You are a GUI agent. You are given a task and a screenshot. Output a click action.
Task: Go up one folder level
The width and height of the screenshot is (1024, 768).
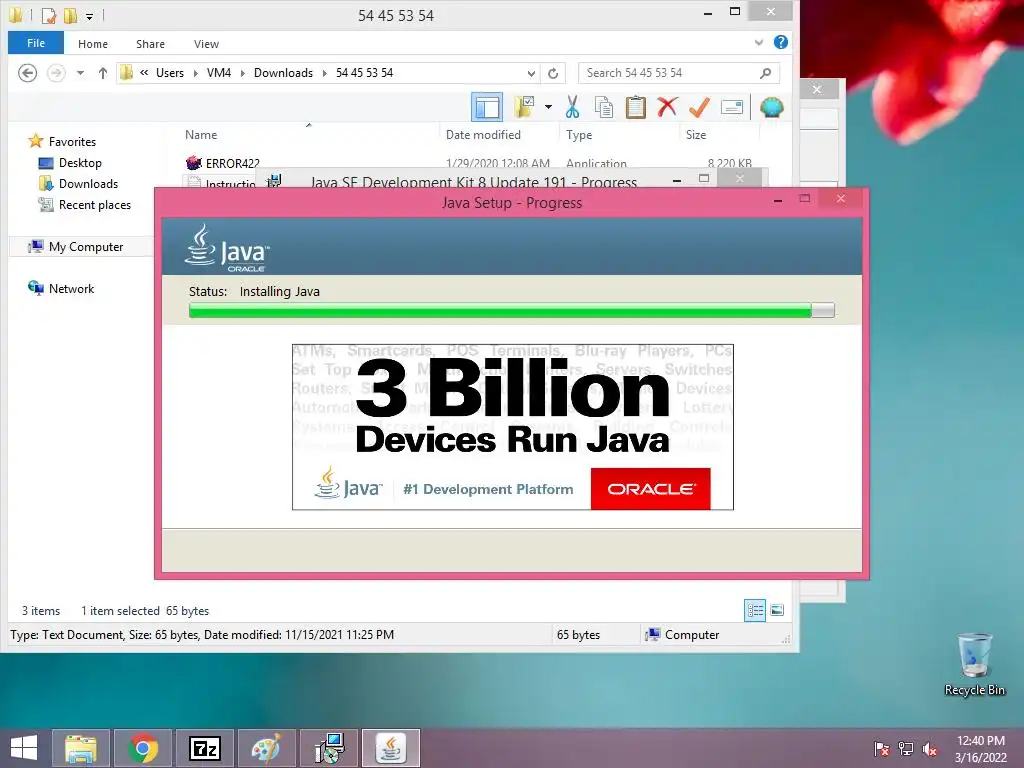[x=103, y=73]
